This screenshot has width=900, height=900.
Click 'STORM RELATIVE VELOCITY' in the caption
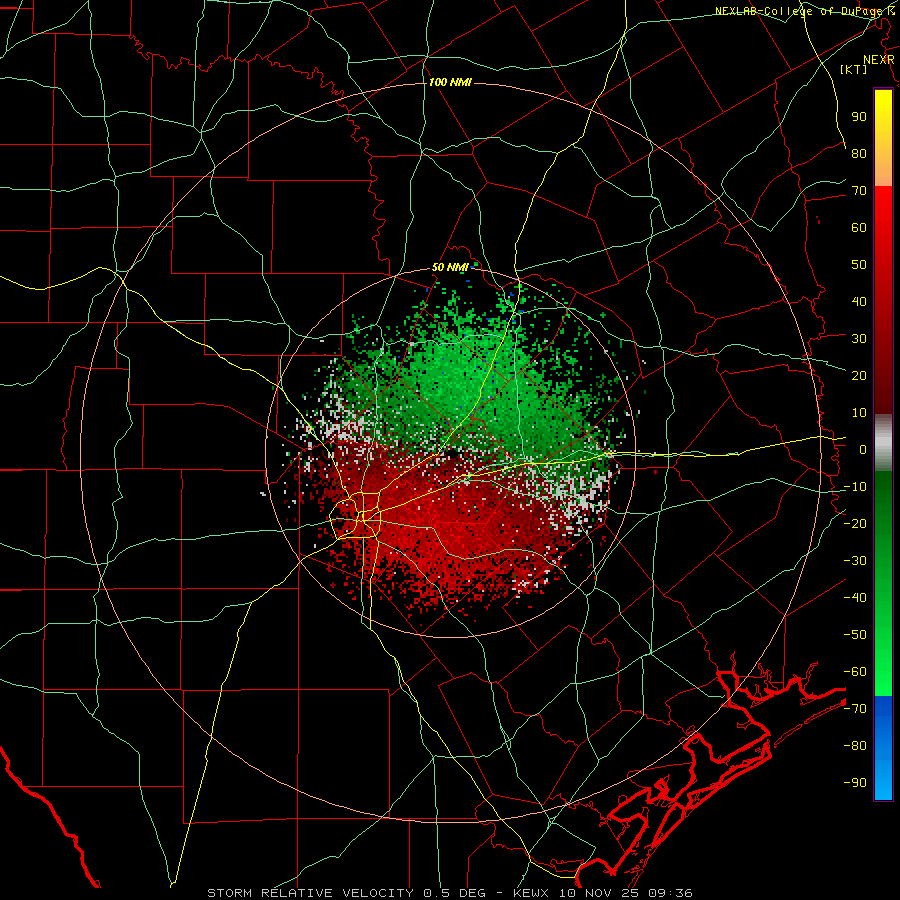coord(310,893)
